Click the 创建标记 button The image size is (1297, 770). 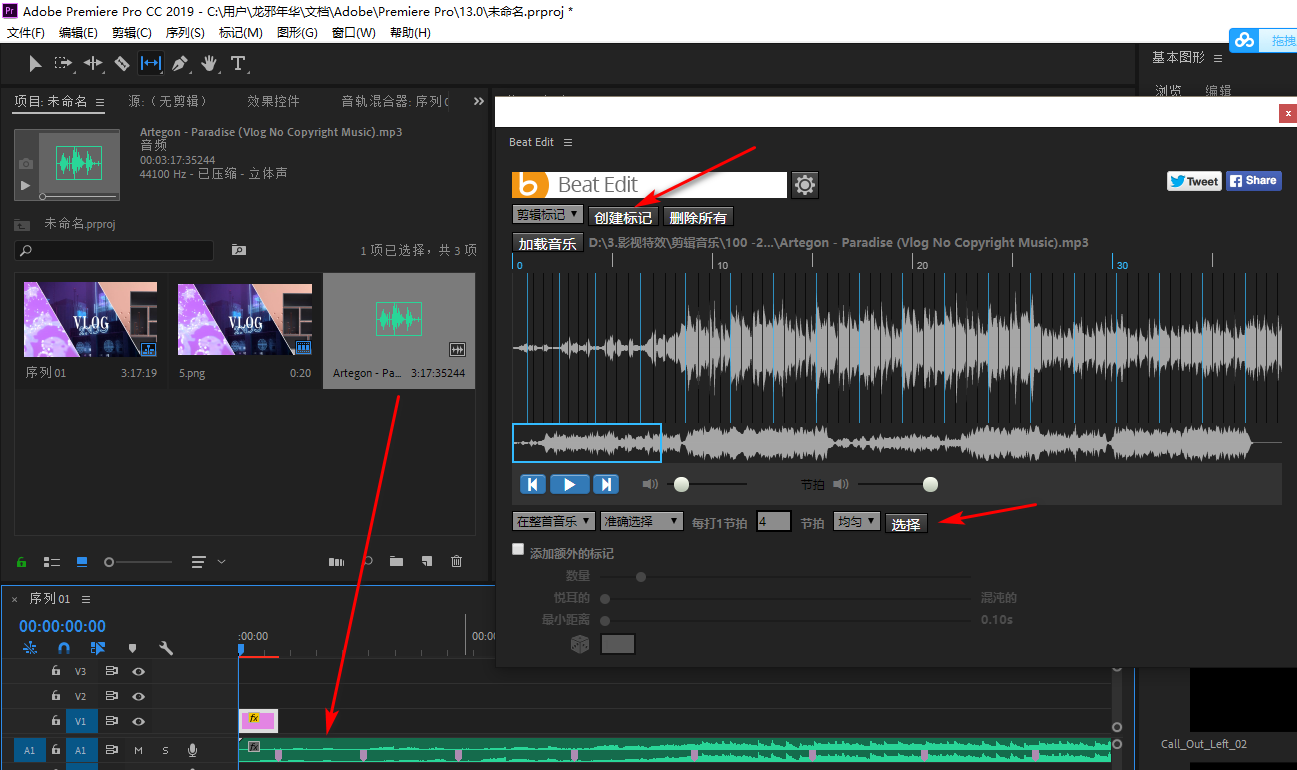[622, 217]
